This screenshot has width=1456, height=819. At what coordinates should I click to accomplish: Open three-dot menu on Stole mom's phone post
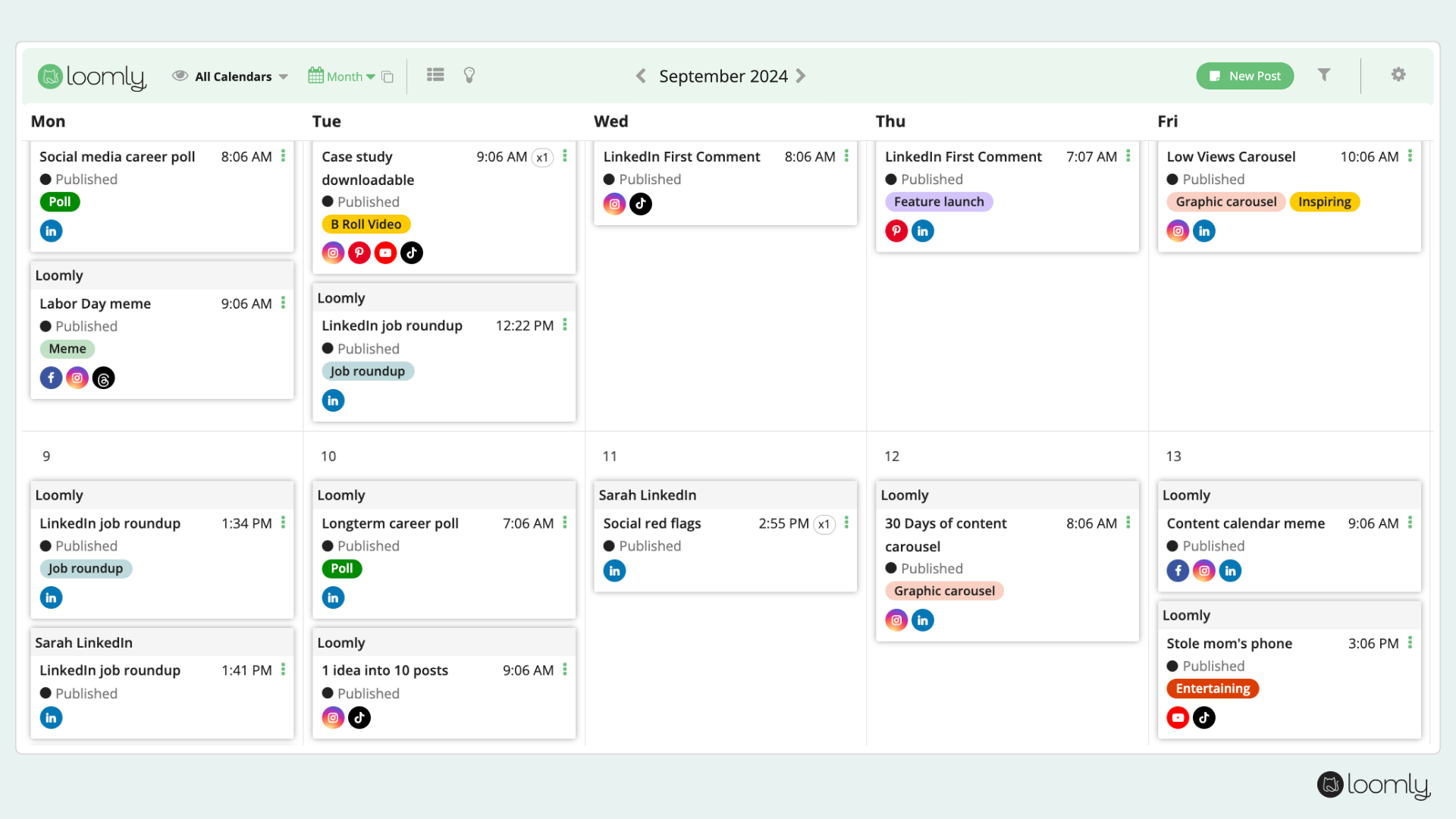1411,643
